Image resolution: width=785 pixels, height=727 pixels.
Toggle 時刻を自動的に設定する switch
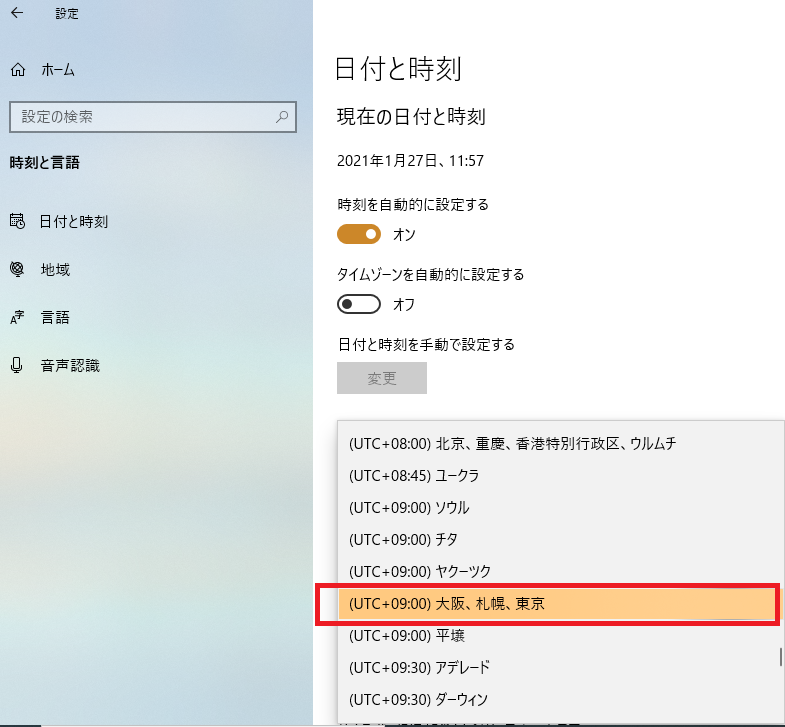[x=359, y=234]
